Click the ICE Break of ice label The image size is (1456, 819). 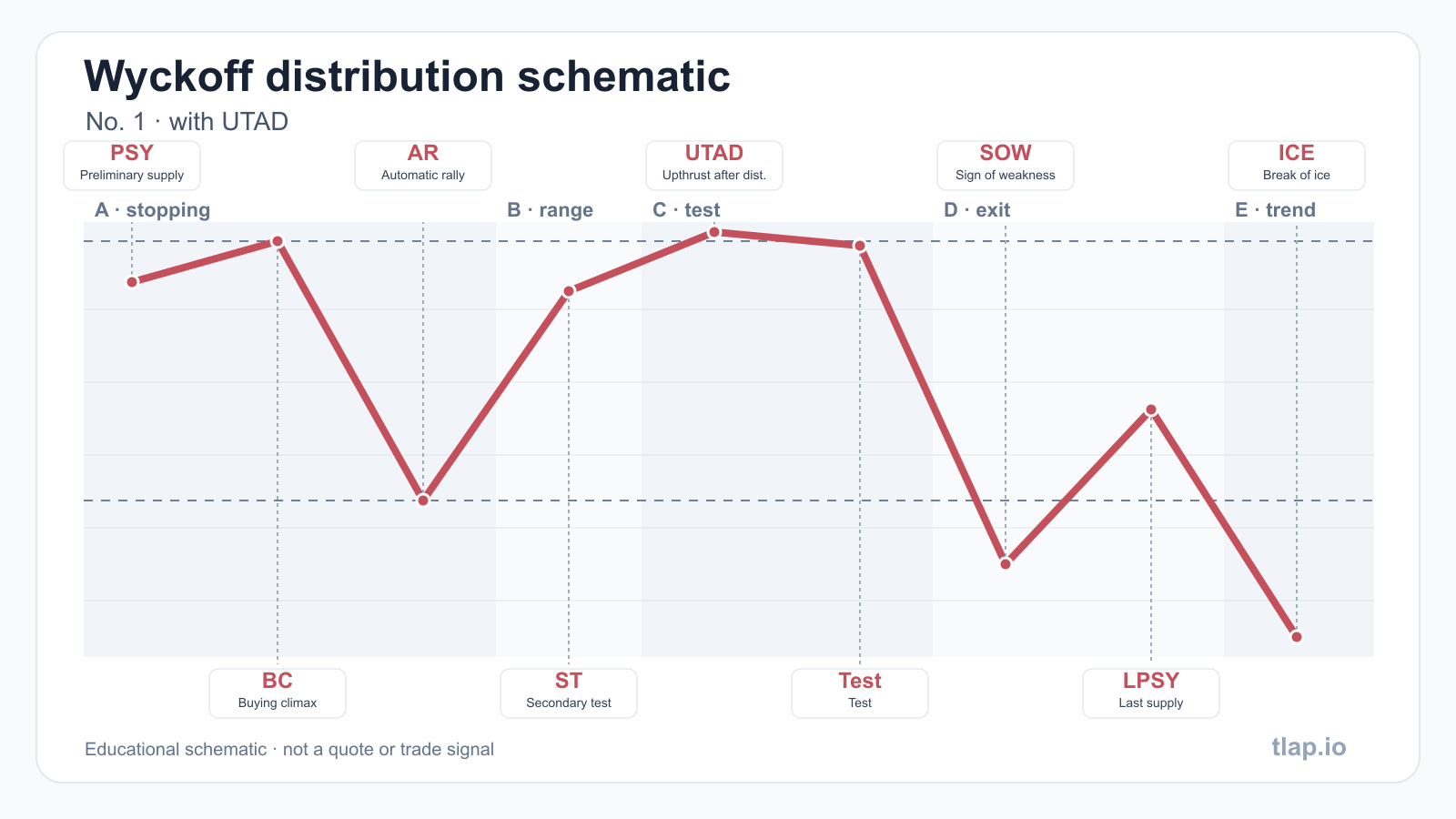click(x=1297, y=166)
